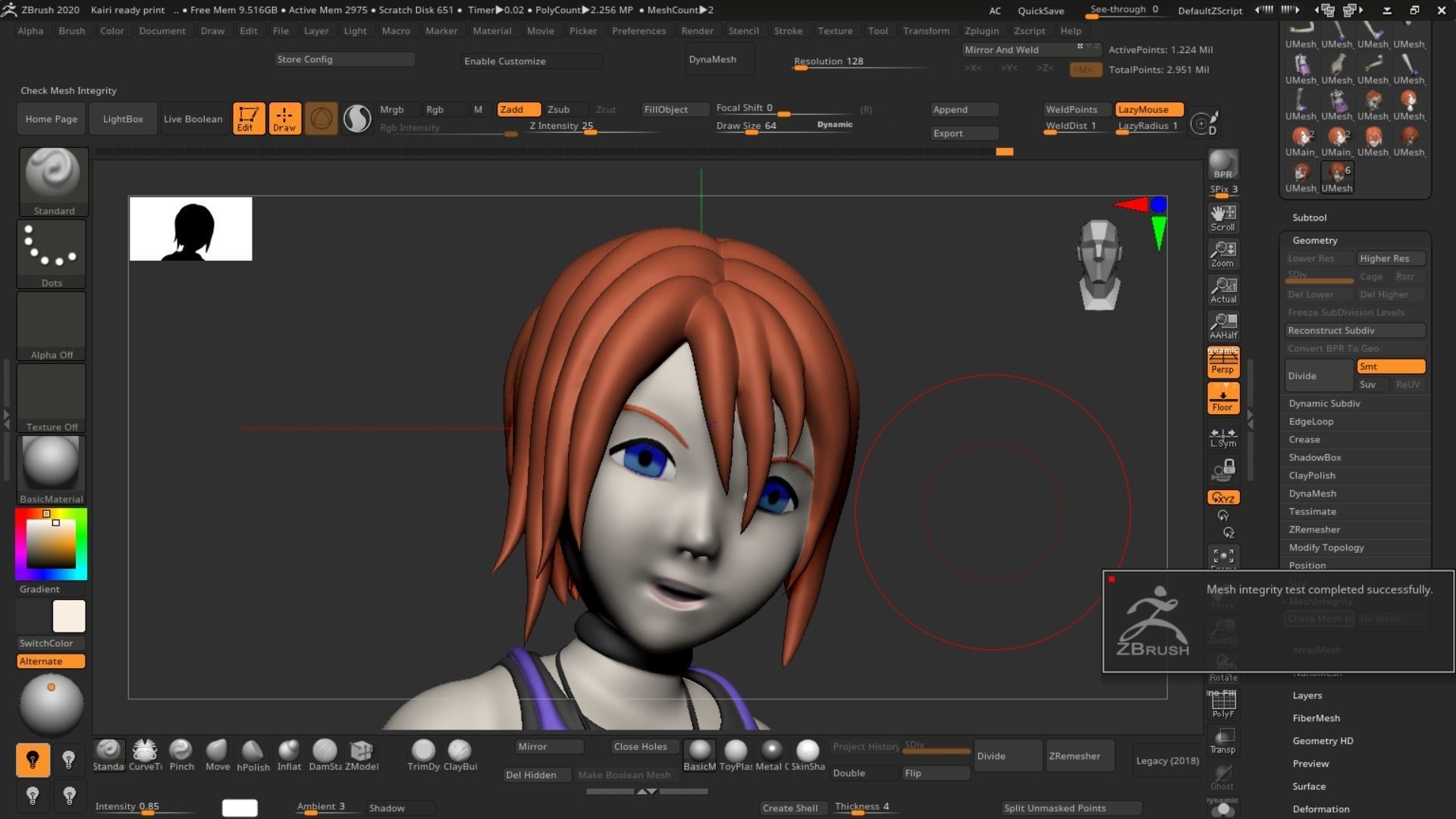
Task: Open the Zplugin menu
Action: (x=981, y=31)
